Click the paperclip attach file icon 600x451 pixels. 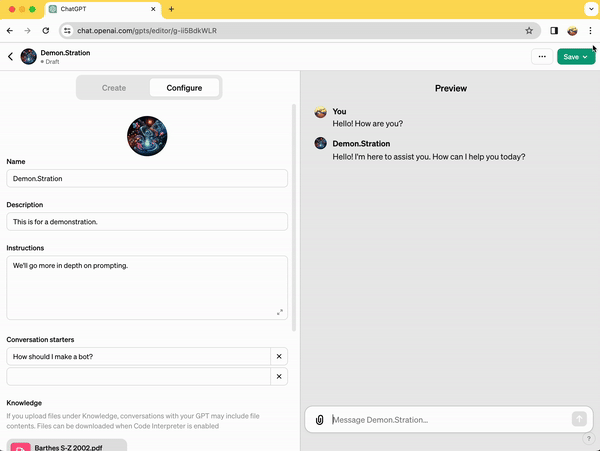[x=319, y=420]
